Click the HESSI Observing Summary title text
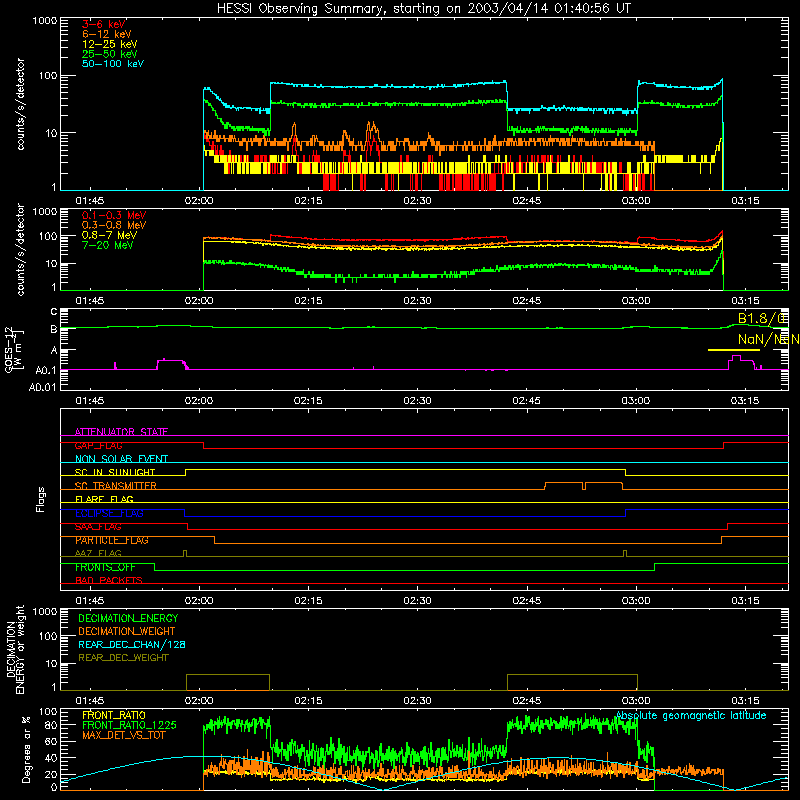 (424, 9)
